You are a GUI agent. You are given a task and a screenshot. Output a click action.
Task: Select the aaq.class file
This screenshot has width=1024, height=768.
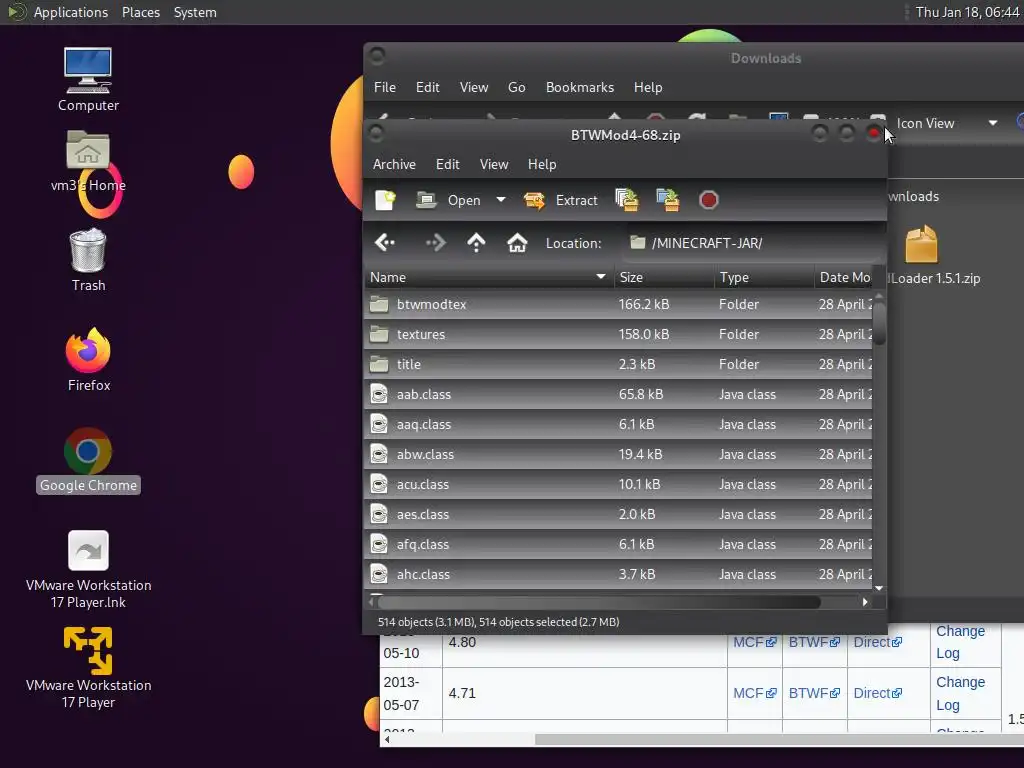tap(618, 424)
